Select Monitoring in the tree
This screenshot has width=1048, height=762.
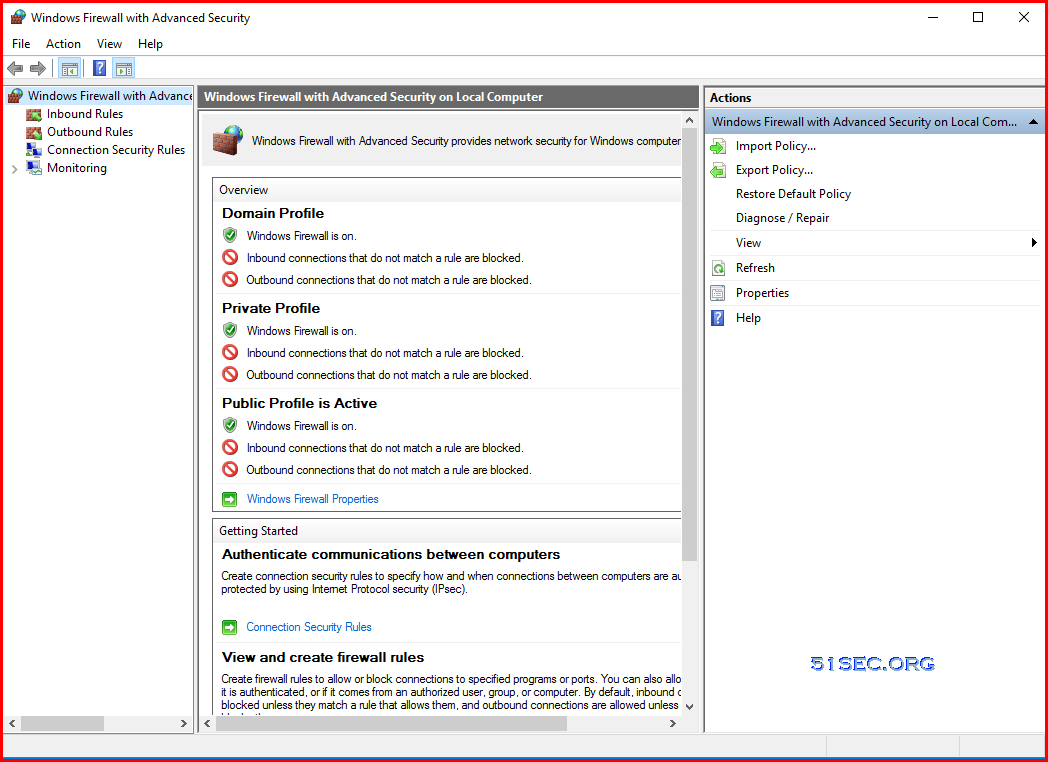pos(77,168)
